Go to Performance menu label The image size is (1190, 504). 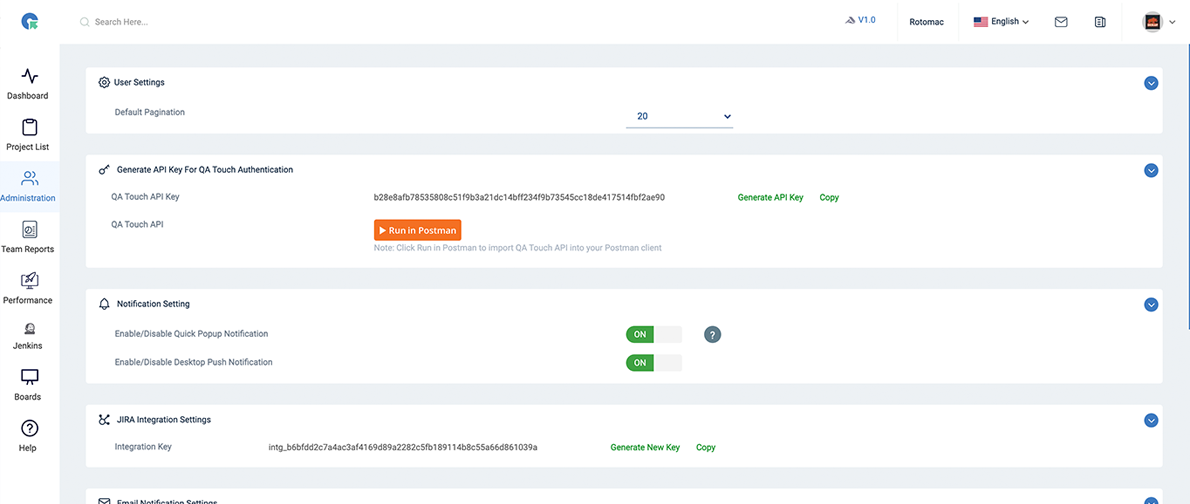click(28, 301)
